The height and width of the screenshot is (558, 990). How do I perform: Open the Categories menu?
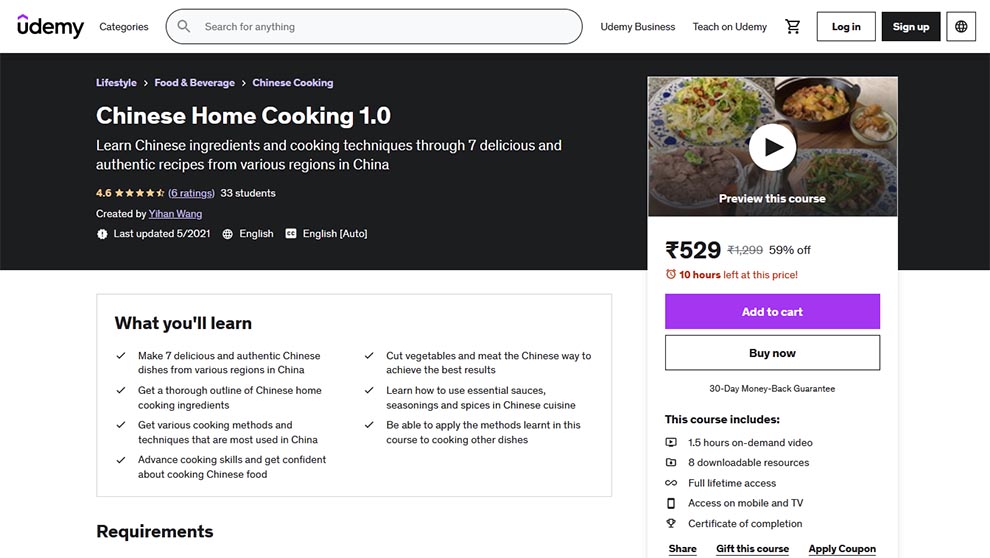click(124, 27)
